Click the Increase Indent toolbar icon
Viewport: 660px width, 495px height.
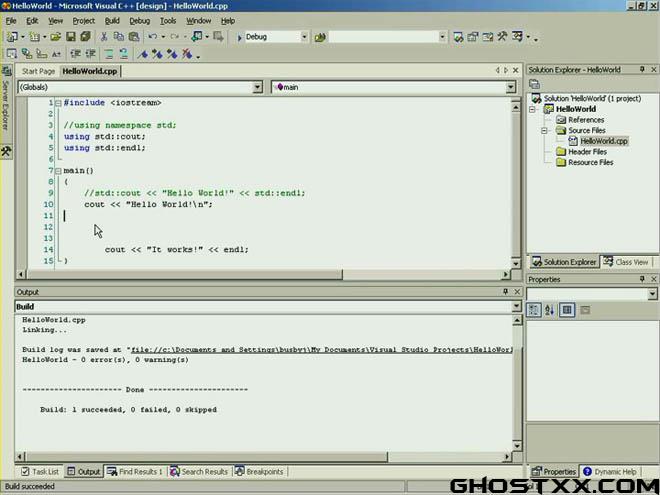tap(90, 54)
